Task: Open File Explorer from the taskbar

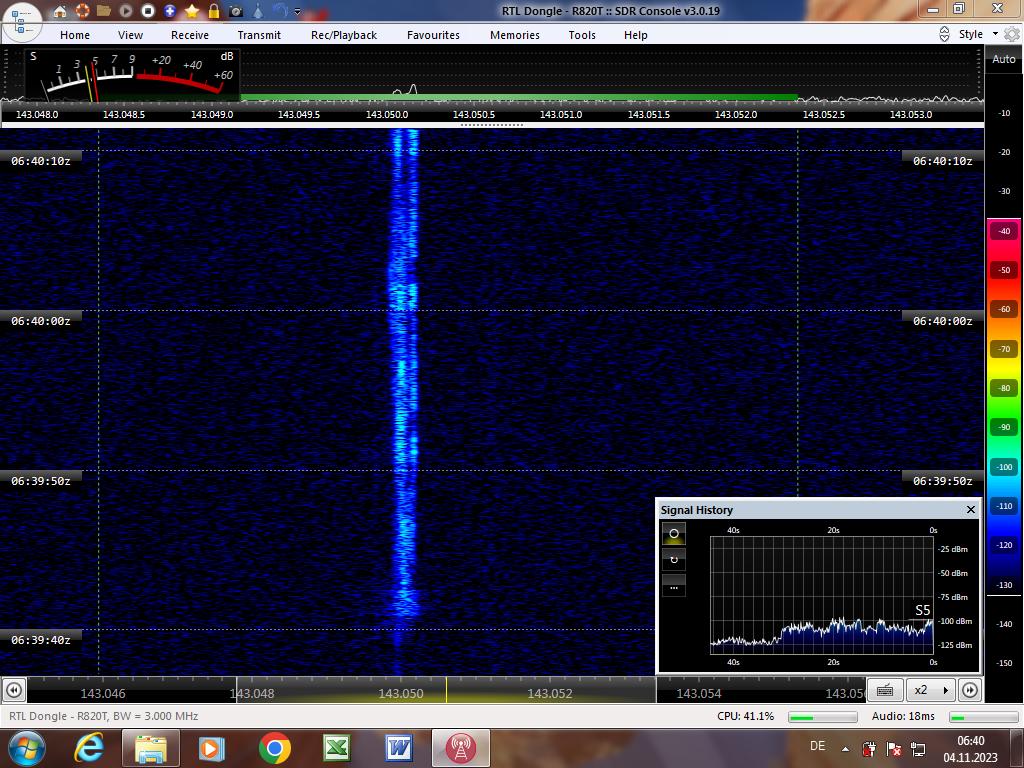Action: (150, 748)
